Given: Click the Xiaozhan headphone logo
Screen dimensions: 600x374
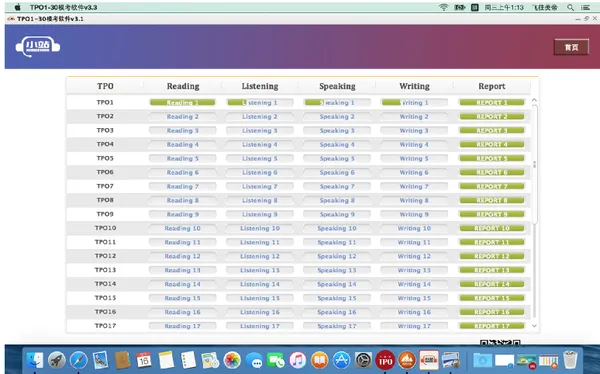Looking at the screenshot, I should coord(38,46).
